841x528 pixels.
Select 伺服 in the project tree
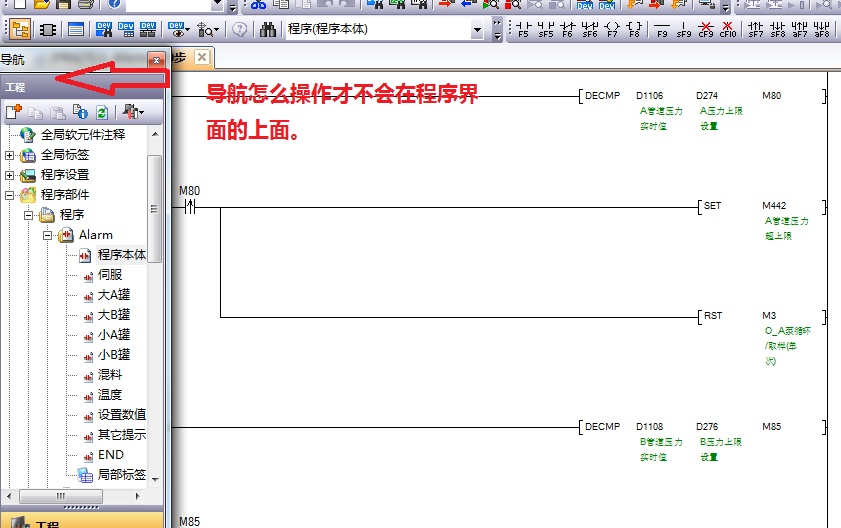[x=109, y=275]
